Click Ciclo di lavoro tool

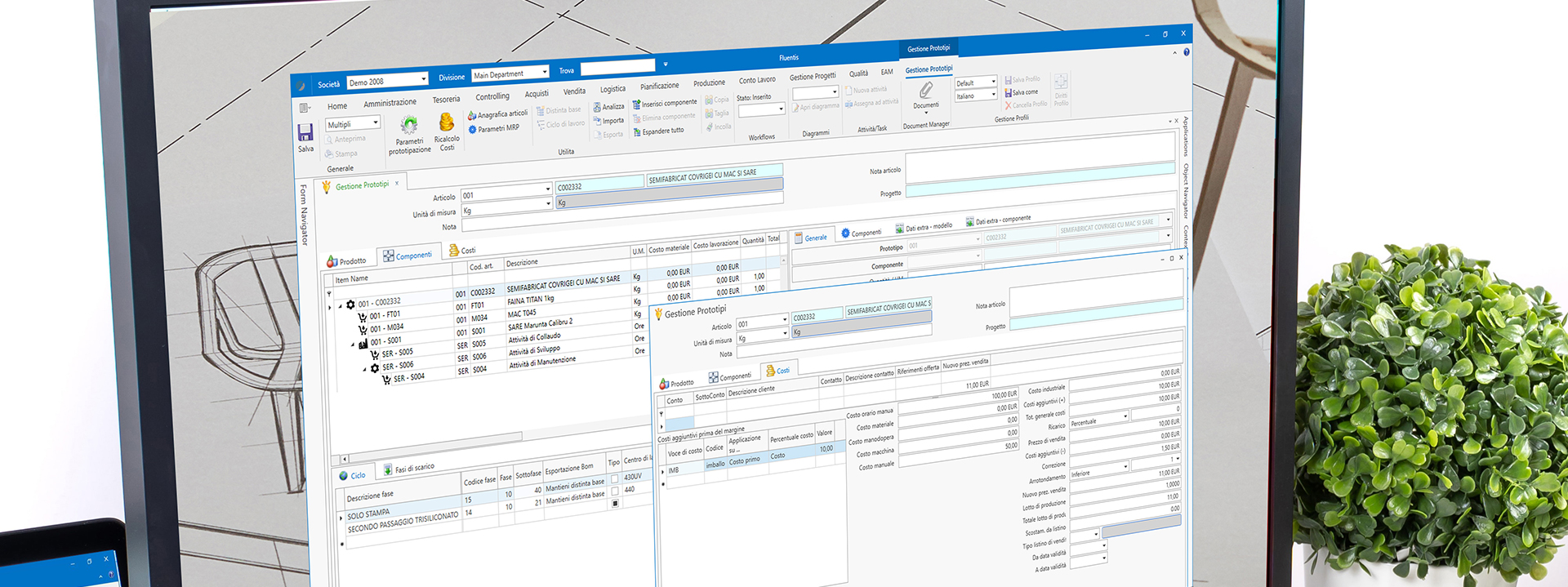tap(560, 124)
